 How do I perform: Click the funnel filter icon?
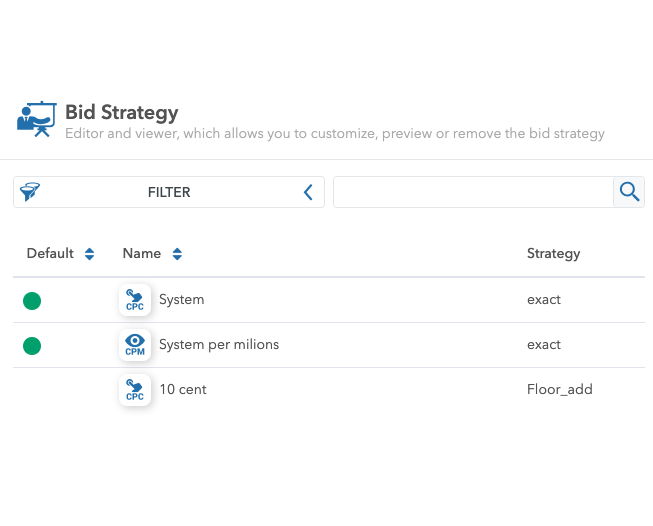(30, 192)
